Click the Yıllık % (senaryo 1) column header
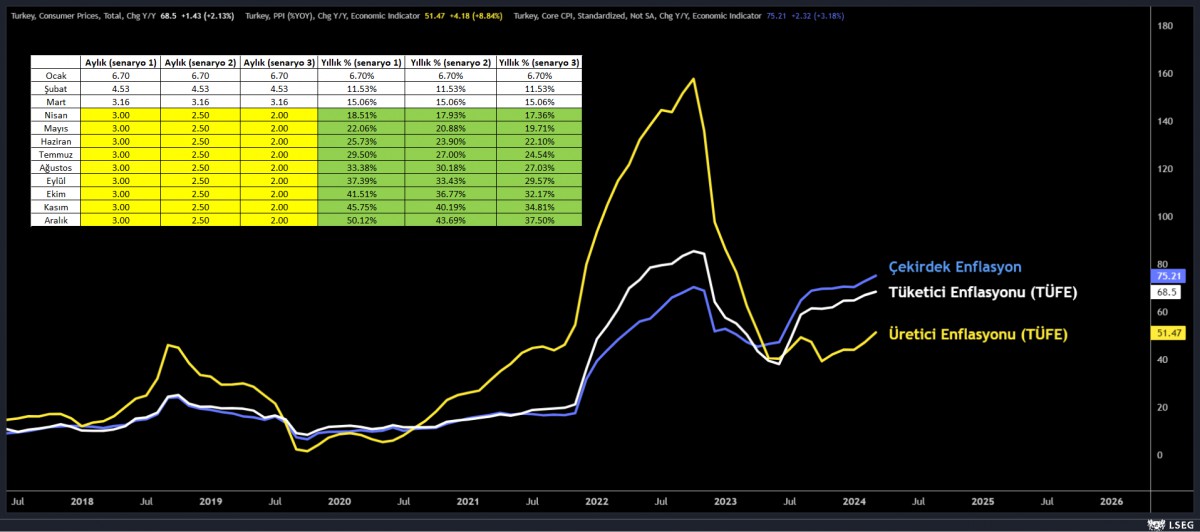Viewport: 1200px width, 532px height. (361, 62)
